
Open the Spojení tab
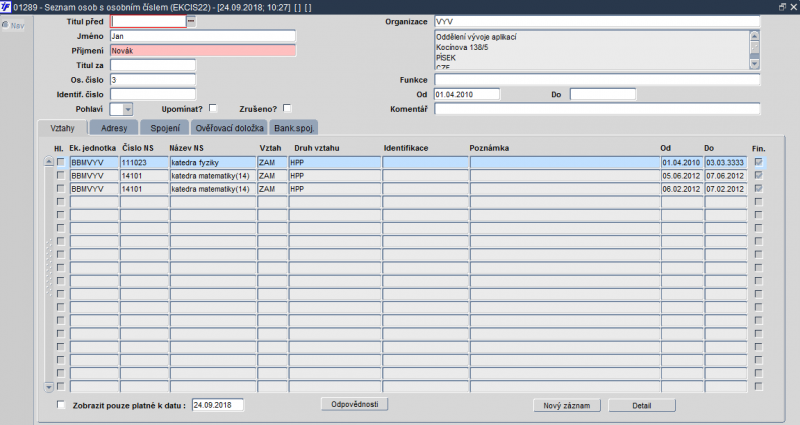(165, 128)
